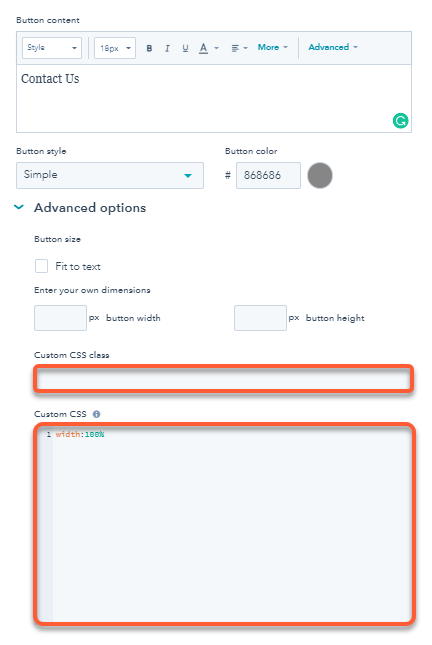432x645 pixels.
Task: Apply italic formatting to button text
Action: pos(167,48)
